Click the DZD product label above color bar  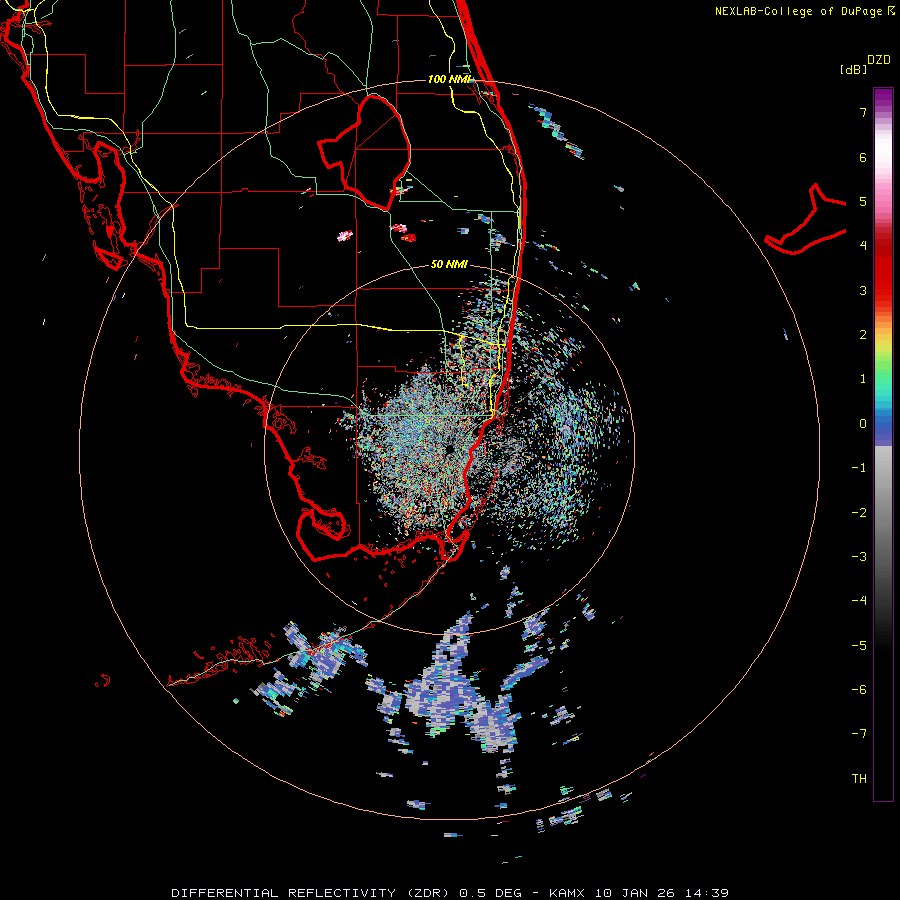coord(879,60)
